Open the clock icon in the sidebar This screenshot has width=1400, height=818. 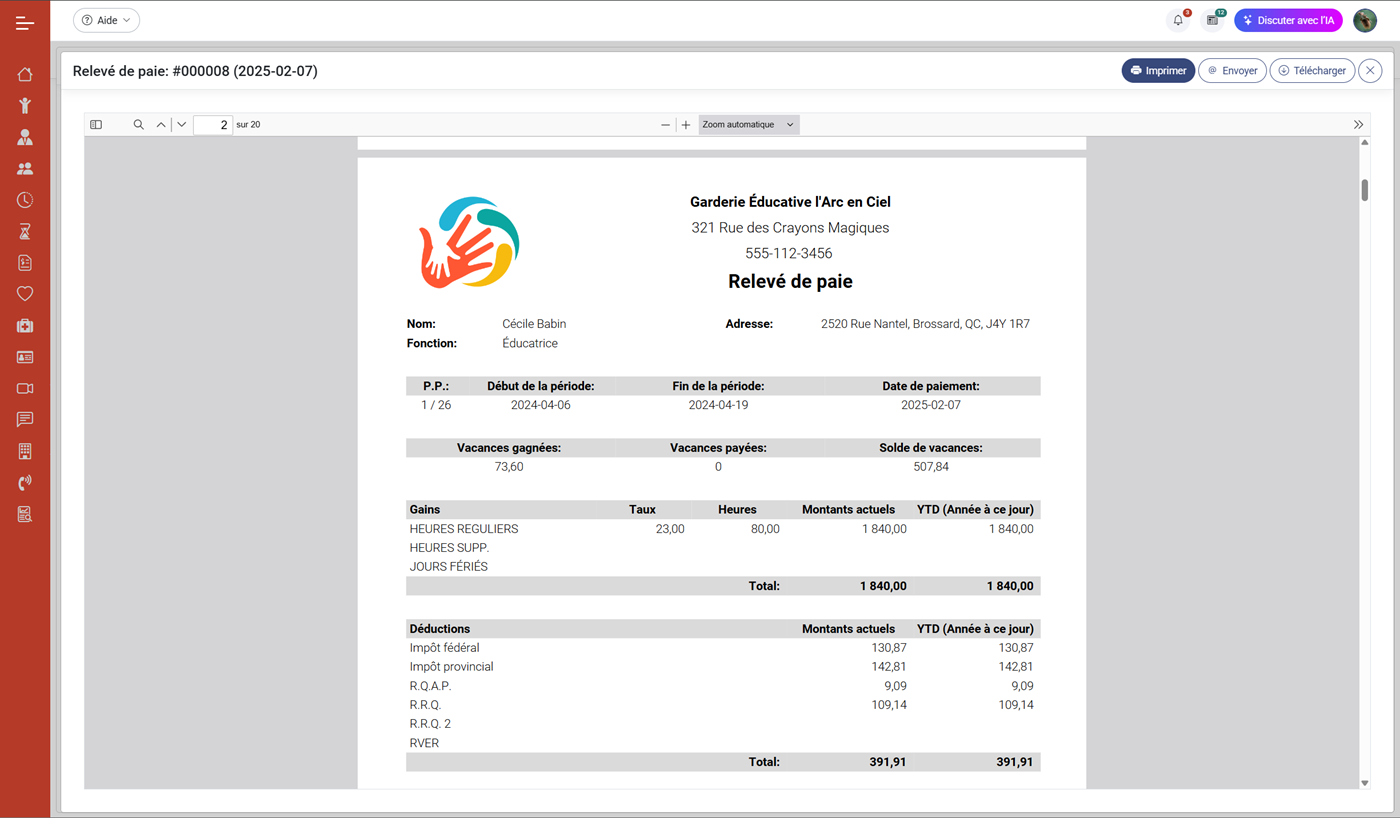click(25, 200)
